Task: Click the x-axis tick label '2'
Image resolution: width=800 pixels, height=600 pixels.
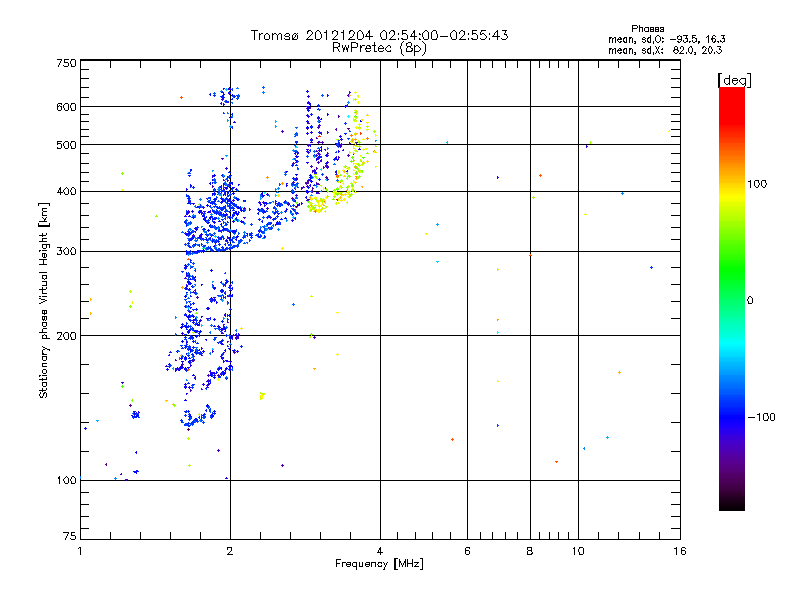Action: [230, 551]
